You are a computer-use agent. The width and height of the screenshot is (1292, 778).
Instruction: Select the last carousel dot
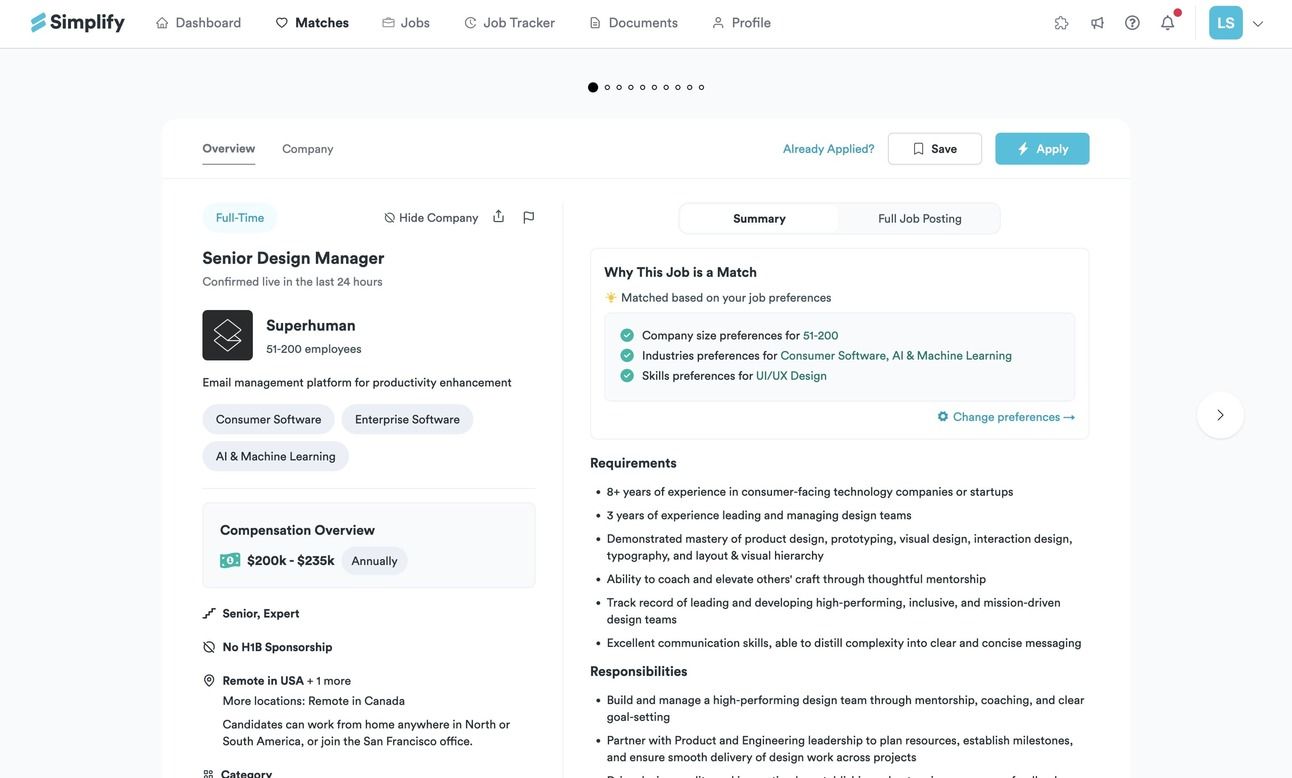(701, 87)
